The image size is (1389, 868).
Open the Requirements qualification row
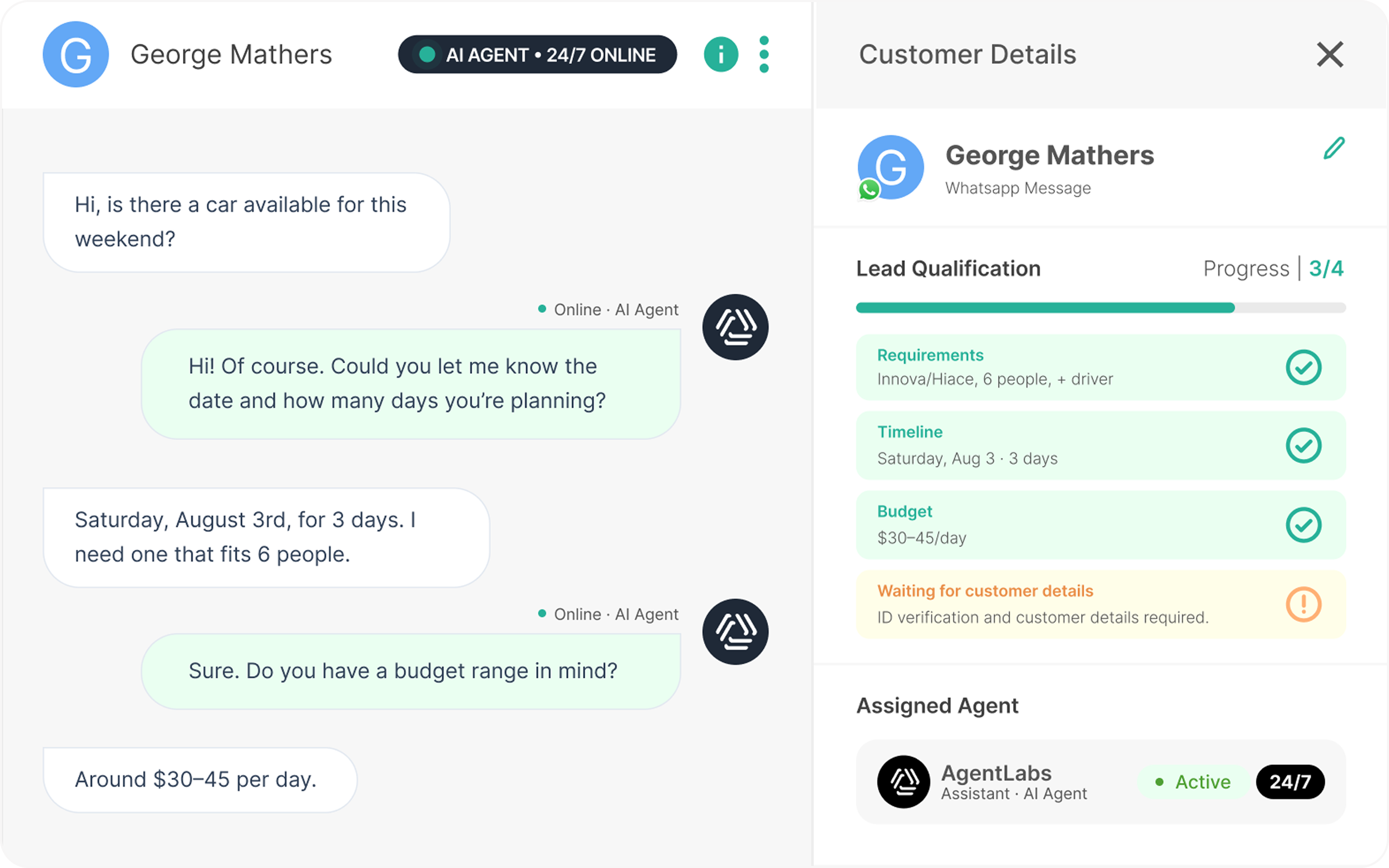coord(1101,367)
